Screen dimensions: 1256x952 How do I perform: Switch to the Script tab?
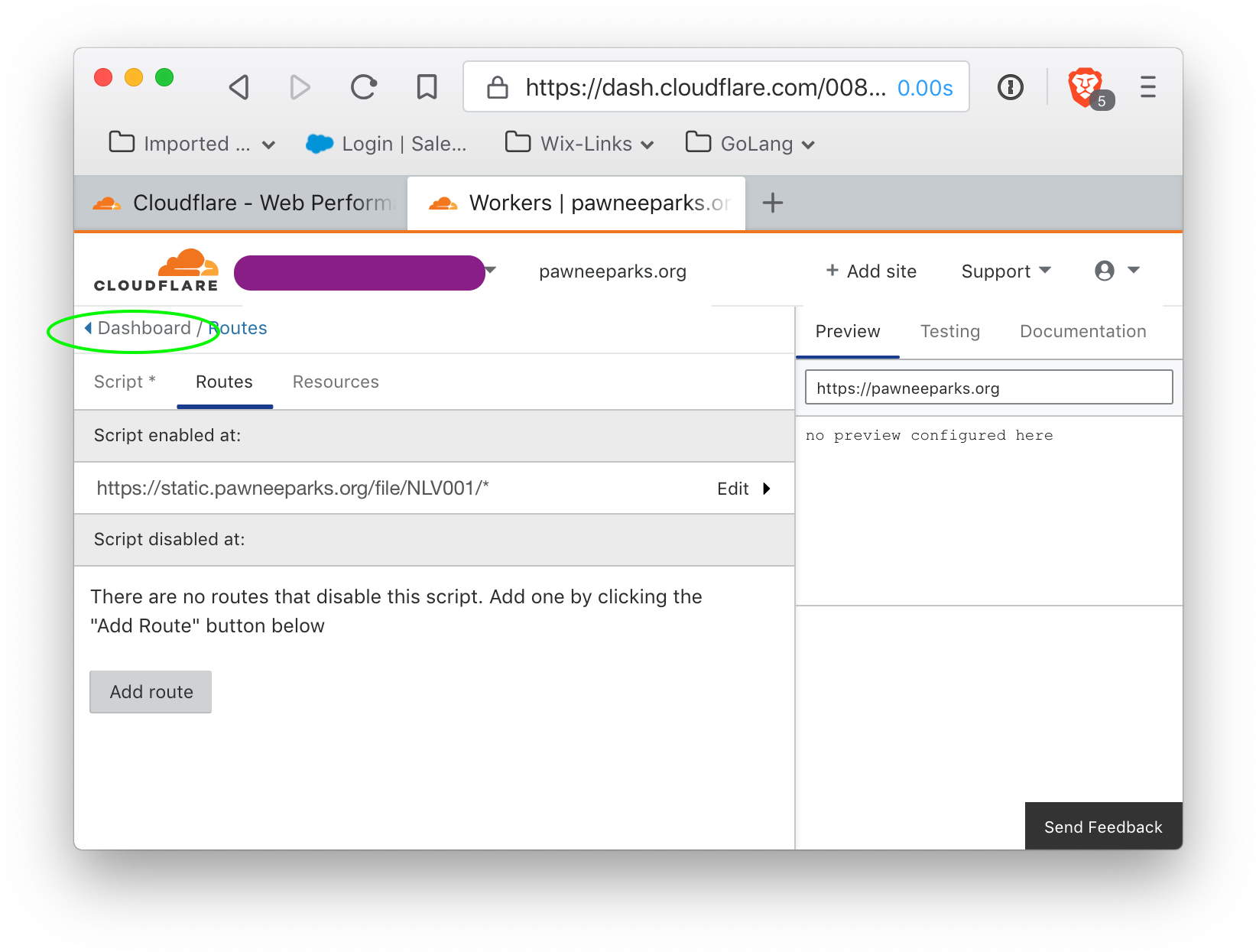pyautogui.click(x=125, y=382)
